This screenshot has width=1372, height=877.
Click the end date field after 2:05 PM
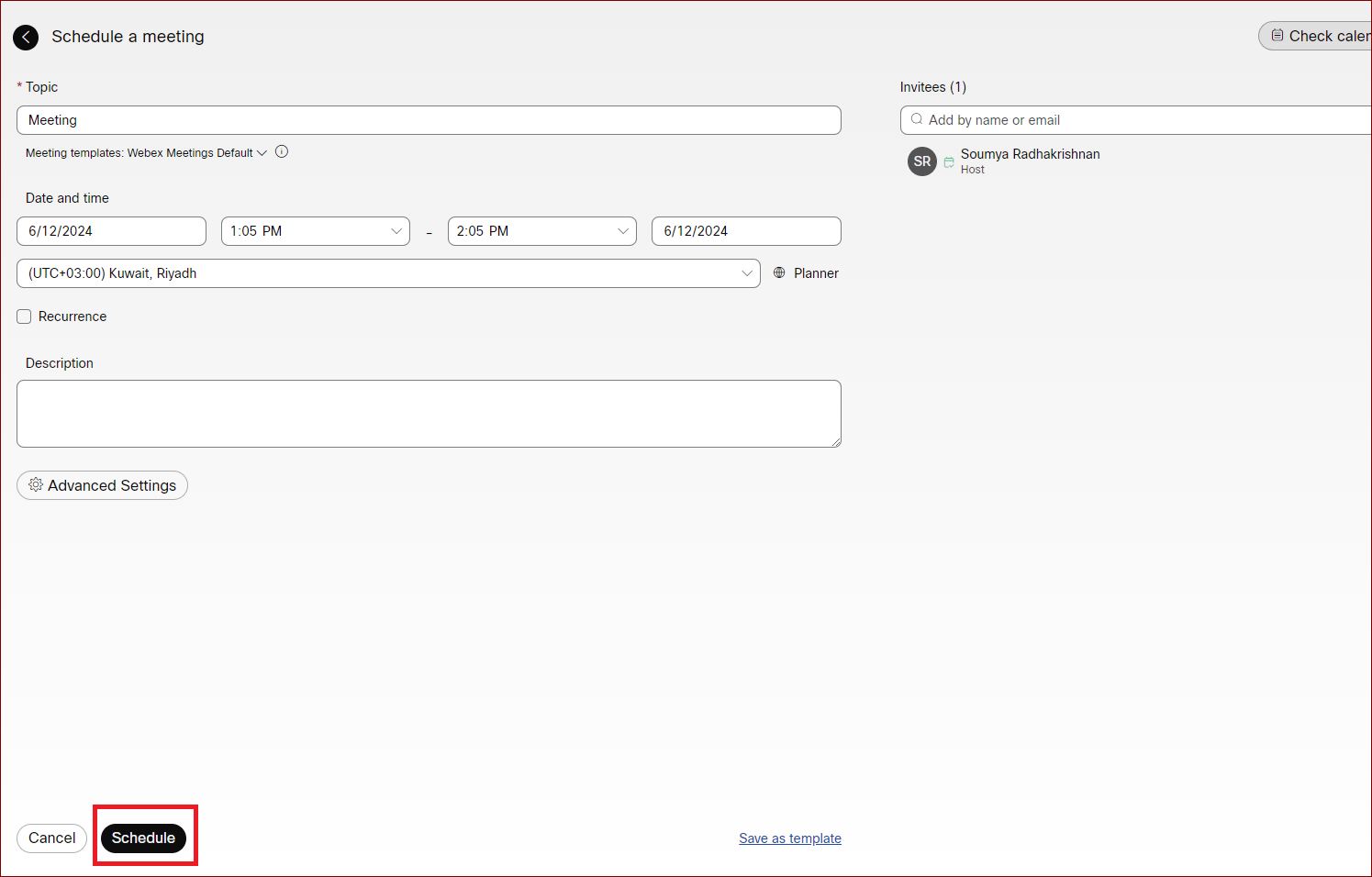pos(746,231)
